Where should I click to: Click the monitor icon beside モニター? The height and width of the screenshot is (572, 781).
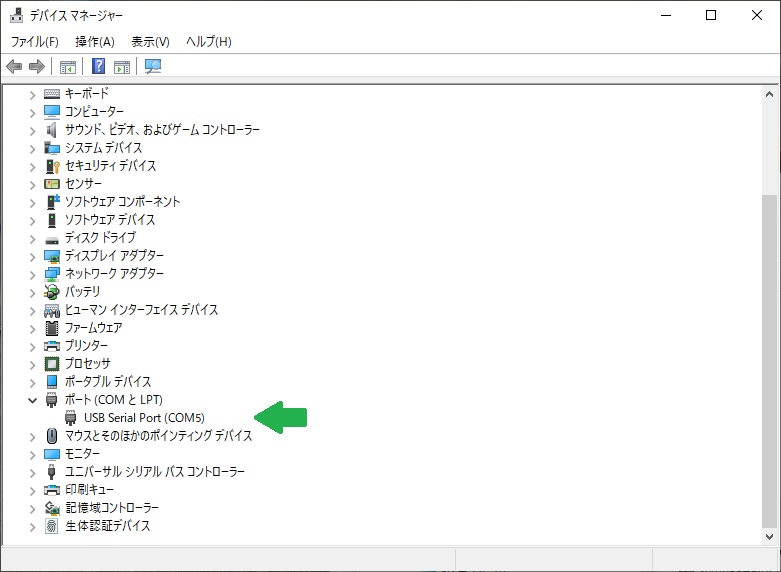(52, 454)
